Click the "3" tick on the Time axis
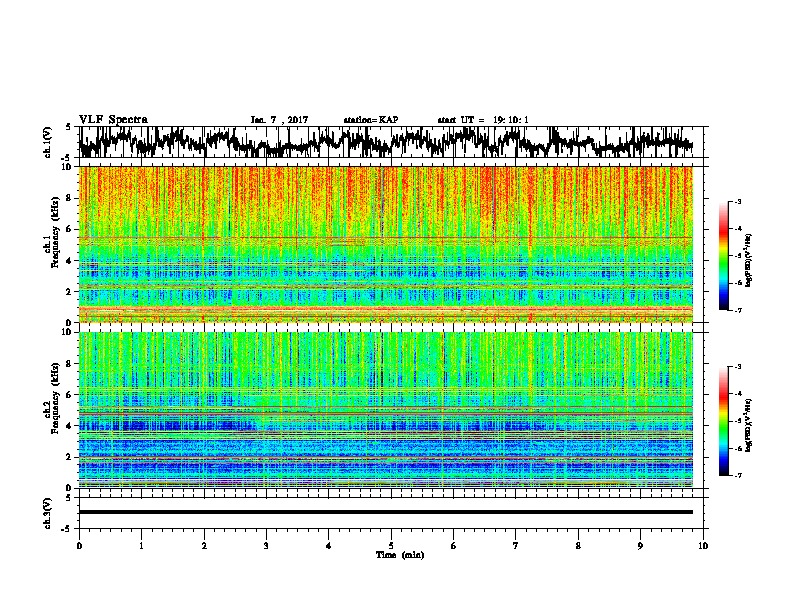792x612 pixels. (x=266, y=546)
